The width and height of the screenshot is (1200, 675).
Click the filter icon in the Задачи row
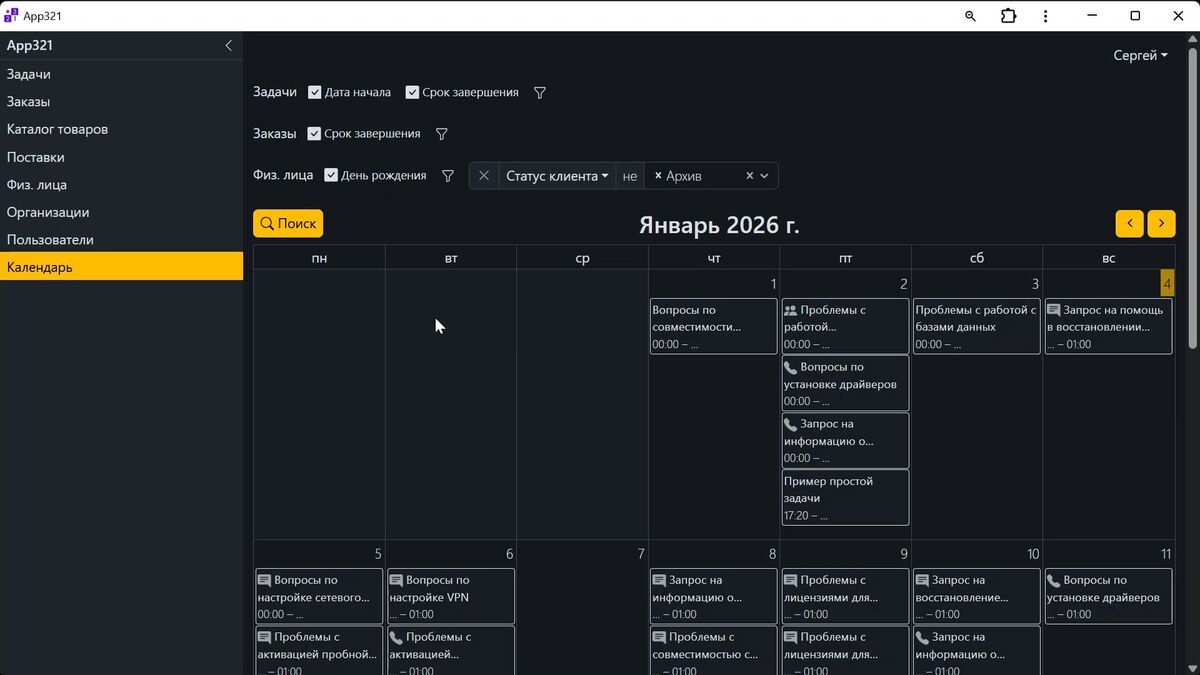(x=540, y=93)
